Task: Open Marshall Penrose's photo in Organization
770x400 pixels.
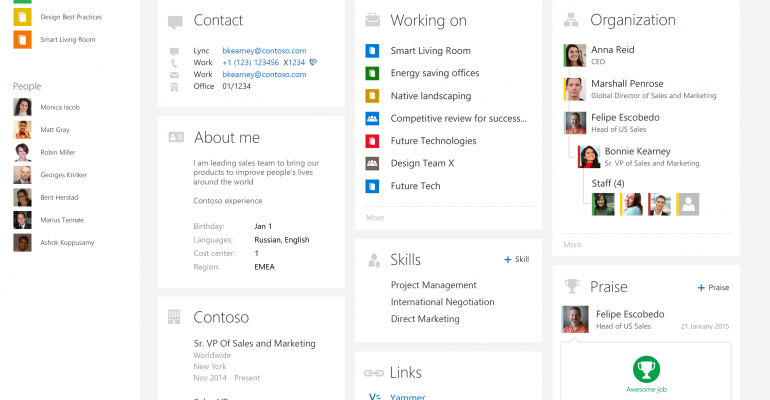Action: point(575,89)
